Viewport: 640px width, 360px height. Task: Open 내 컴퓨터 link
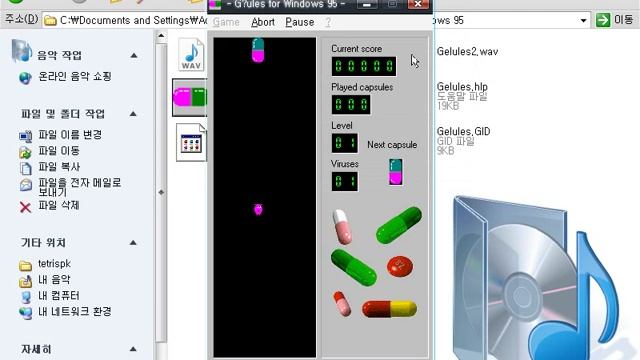59,296
